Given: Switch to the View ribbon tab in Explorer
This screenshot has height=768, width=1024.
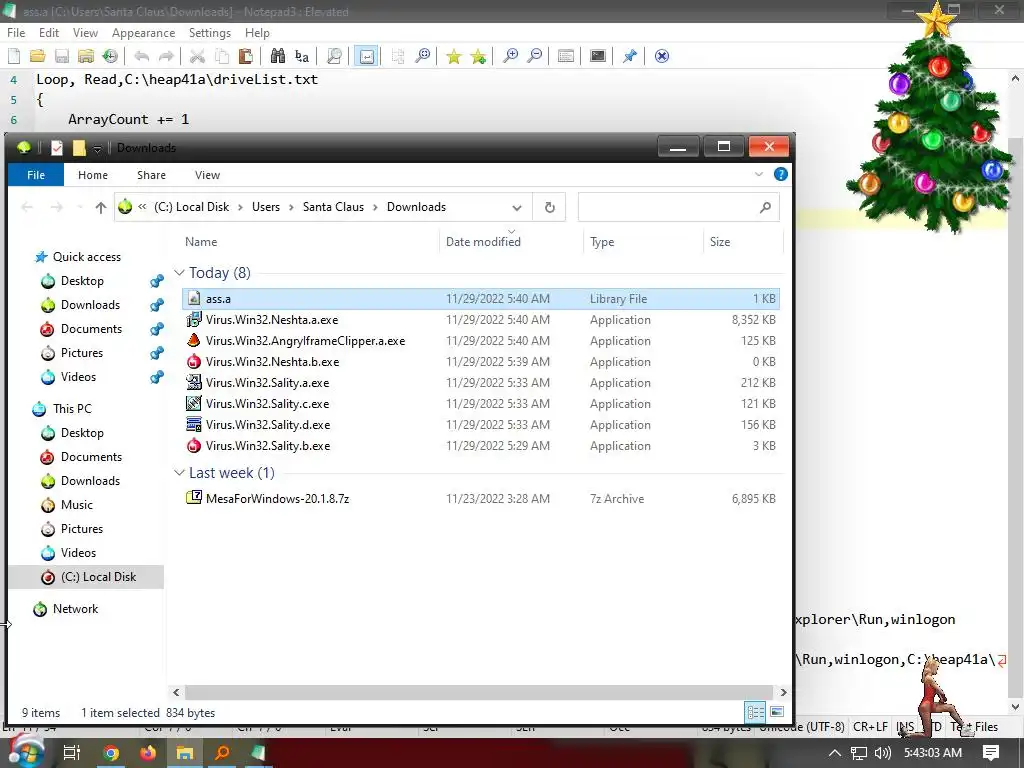Looking at the screenshot, I should coord(207,175).
